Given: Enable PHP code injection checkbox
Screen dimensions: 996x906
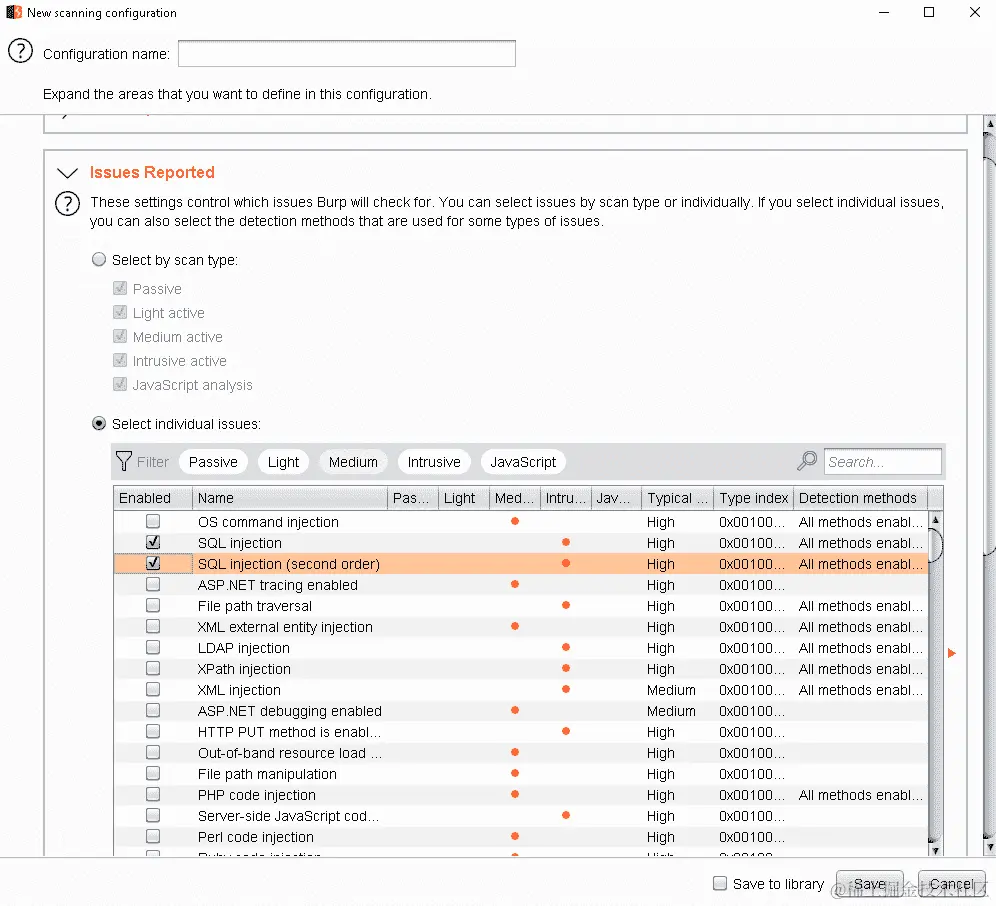Looking at the screenshot, I should [x=152, y=794].
